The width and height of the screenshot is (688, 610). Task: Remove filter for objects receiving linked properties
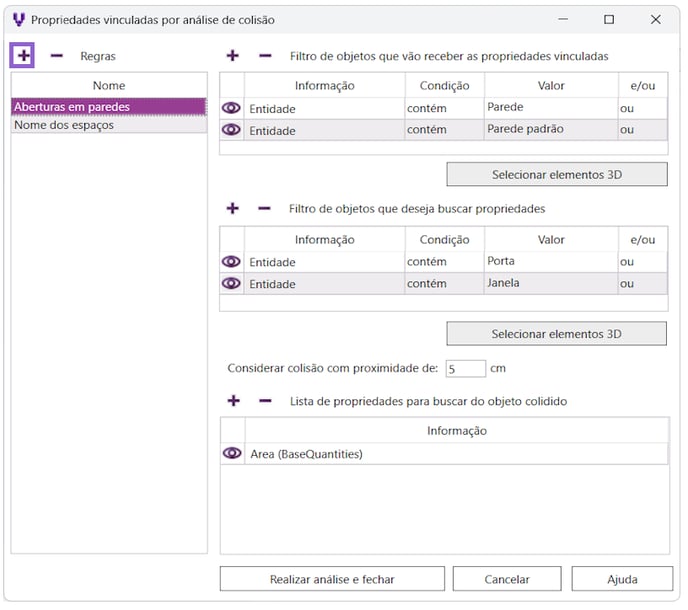coord(265,56)
